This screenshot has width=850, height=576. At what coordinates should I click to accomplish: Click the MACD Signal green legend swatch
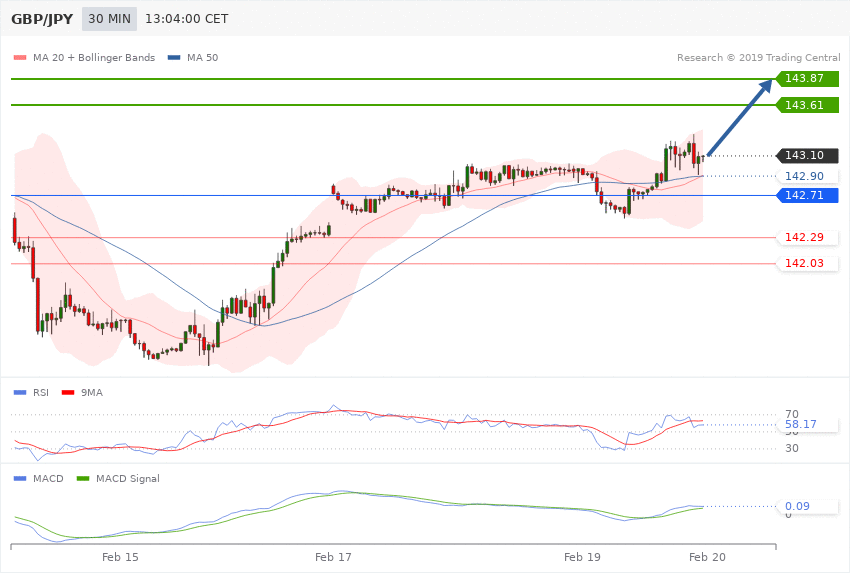[83, 478]
